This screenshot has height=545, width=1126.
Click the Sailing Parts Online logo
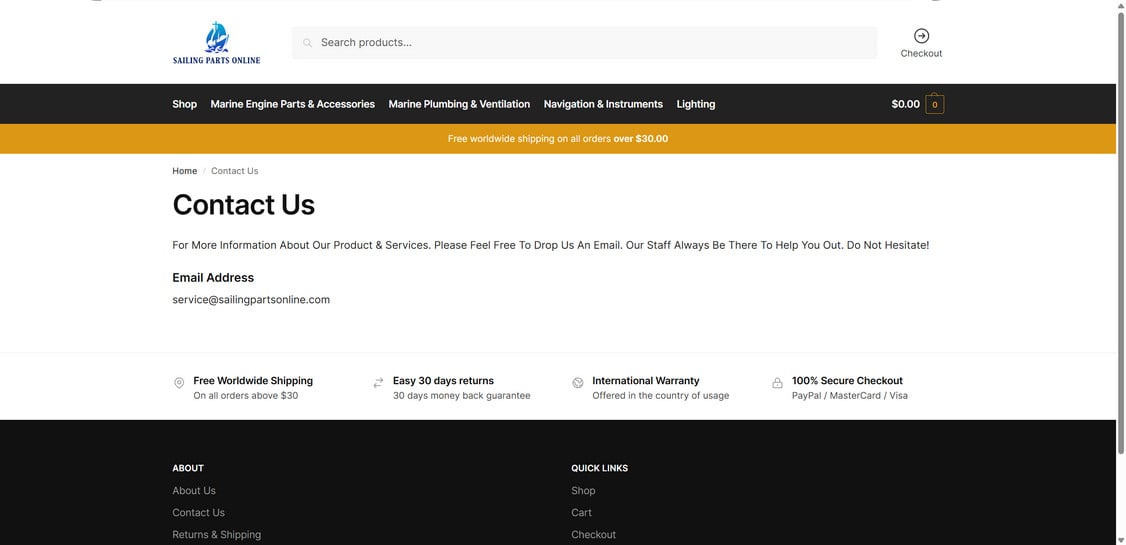(216, 42)
